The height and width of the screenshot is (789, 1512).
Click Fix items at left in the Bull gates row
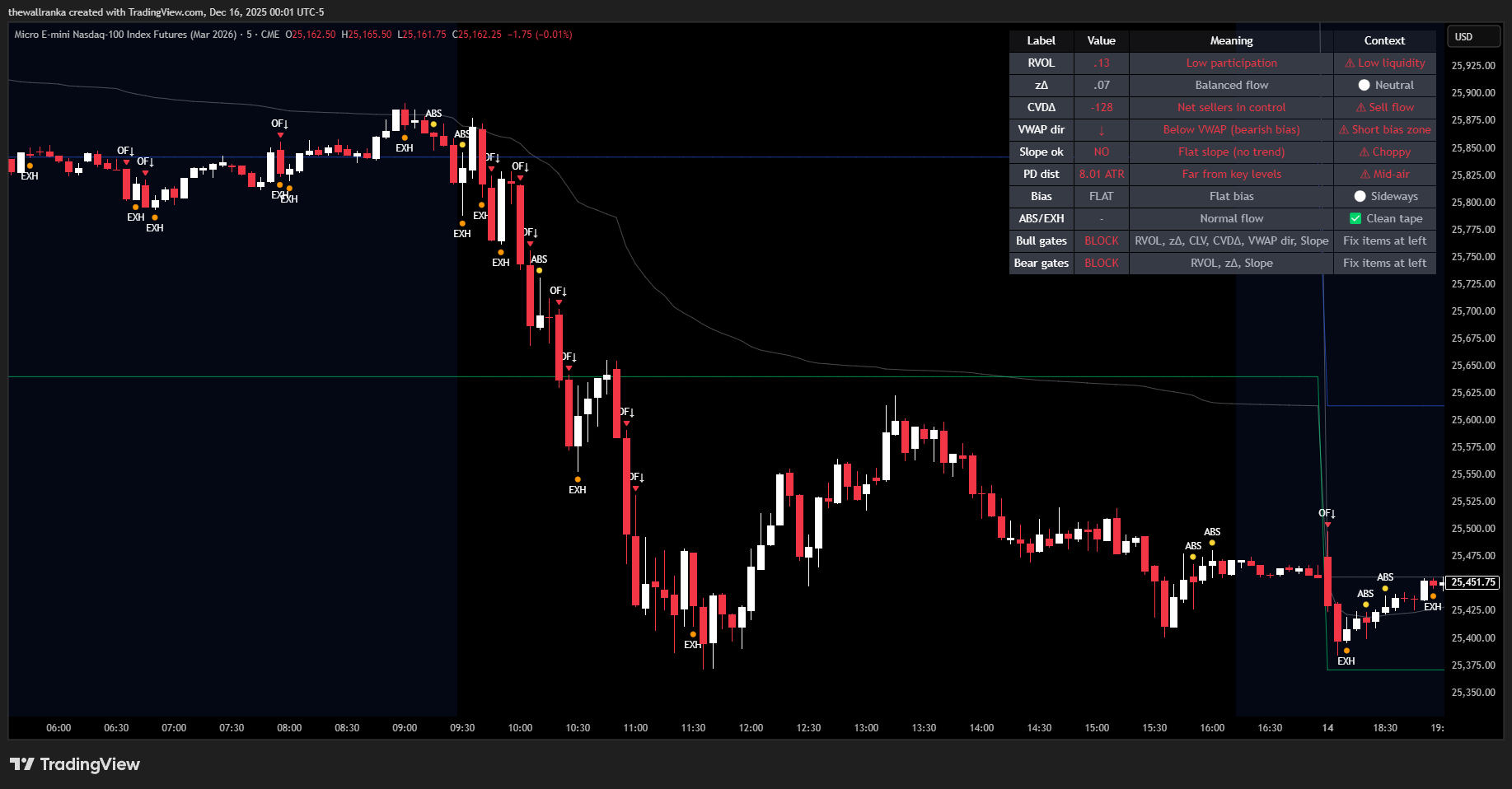coord(1385,240)
